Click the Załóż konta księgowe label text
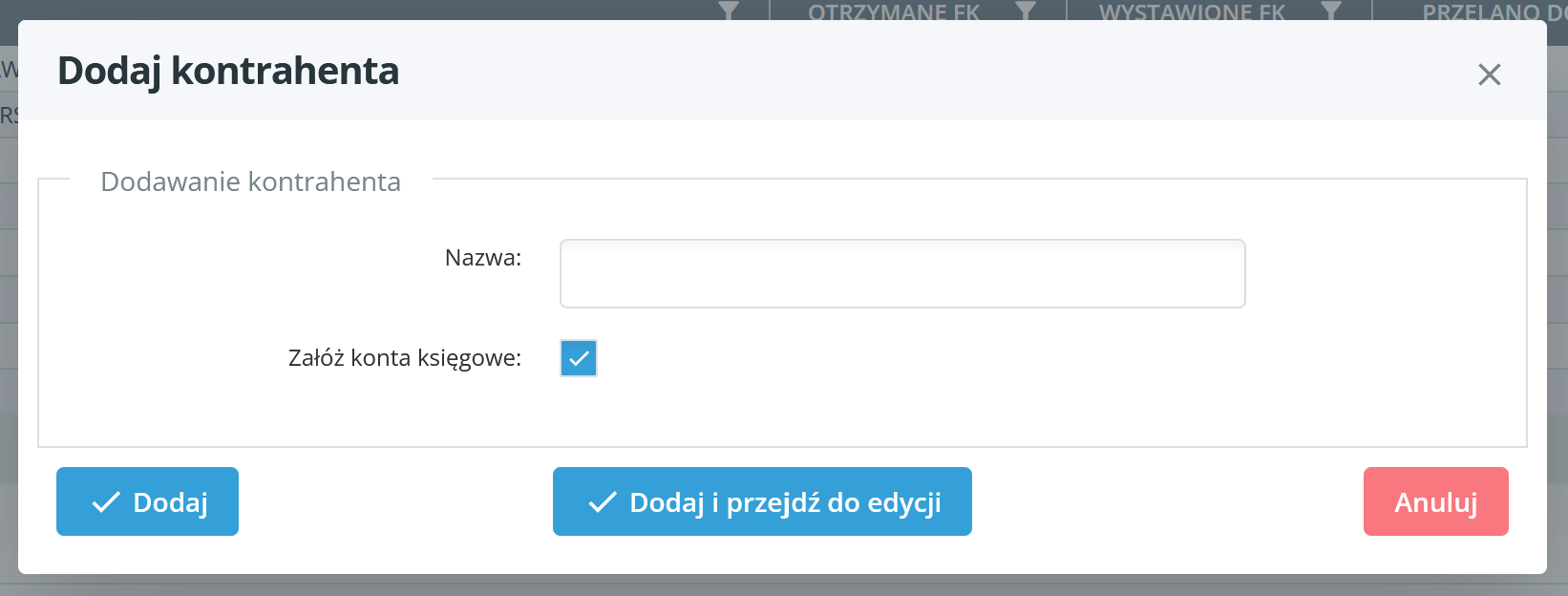1568x596 pixels. (x=405, y=358)
